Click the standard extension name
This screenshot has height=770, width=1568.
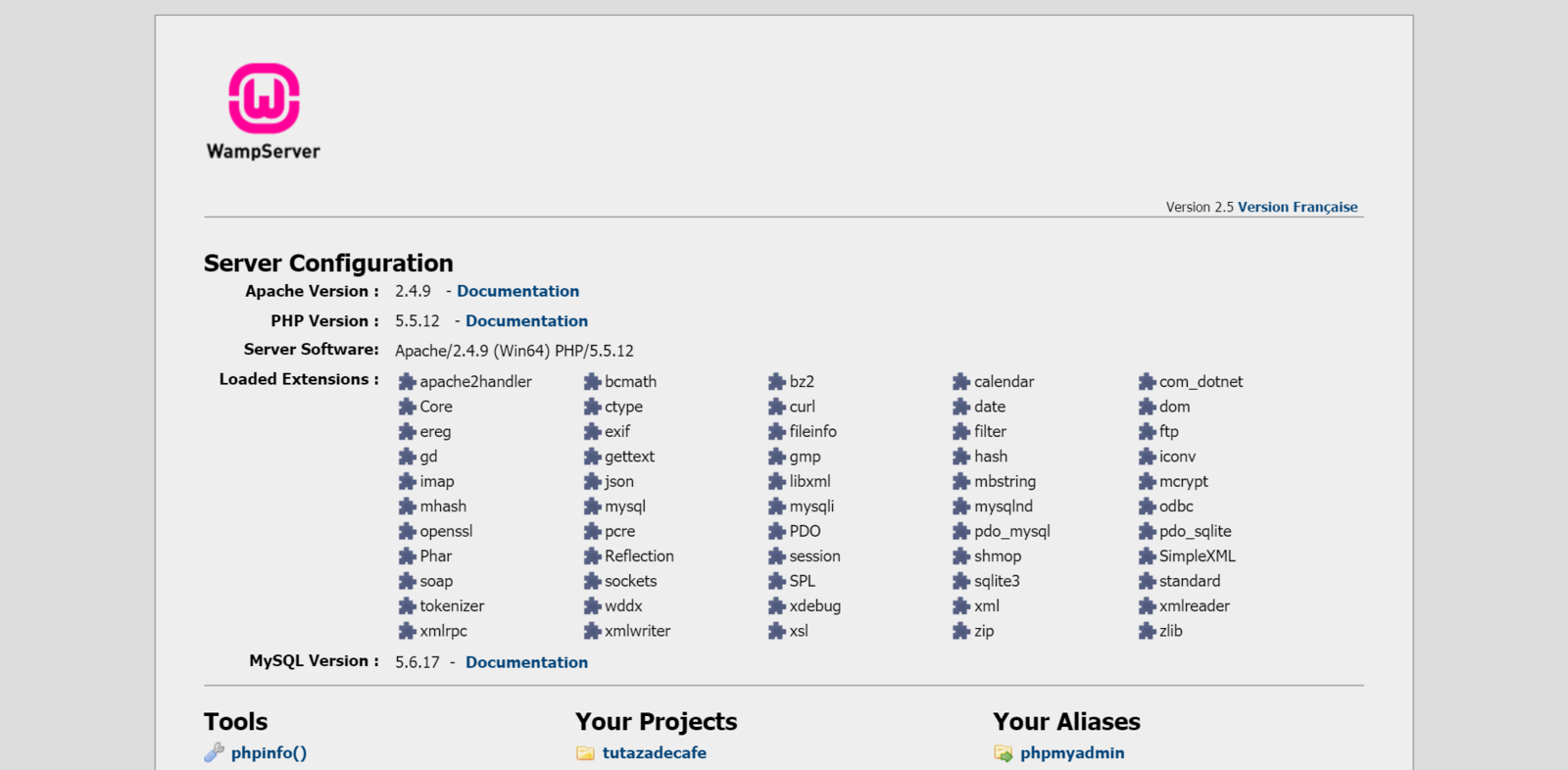(1190, 581)
